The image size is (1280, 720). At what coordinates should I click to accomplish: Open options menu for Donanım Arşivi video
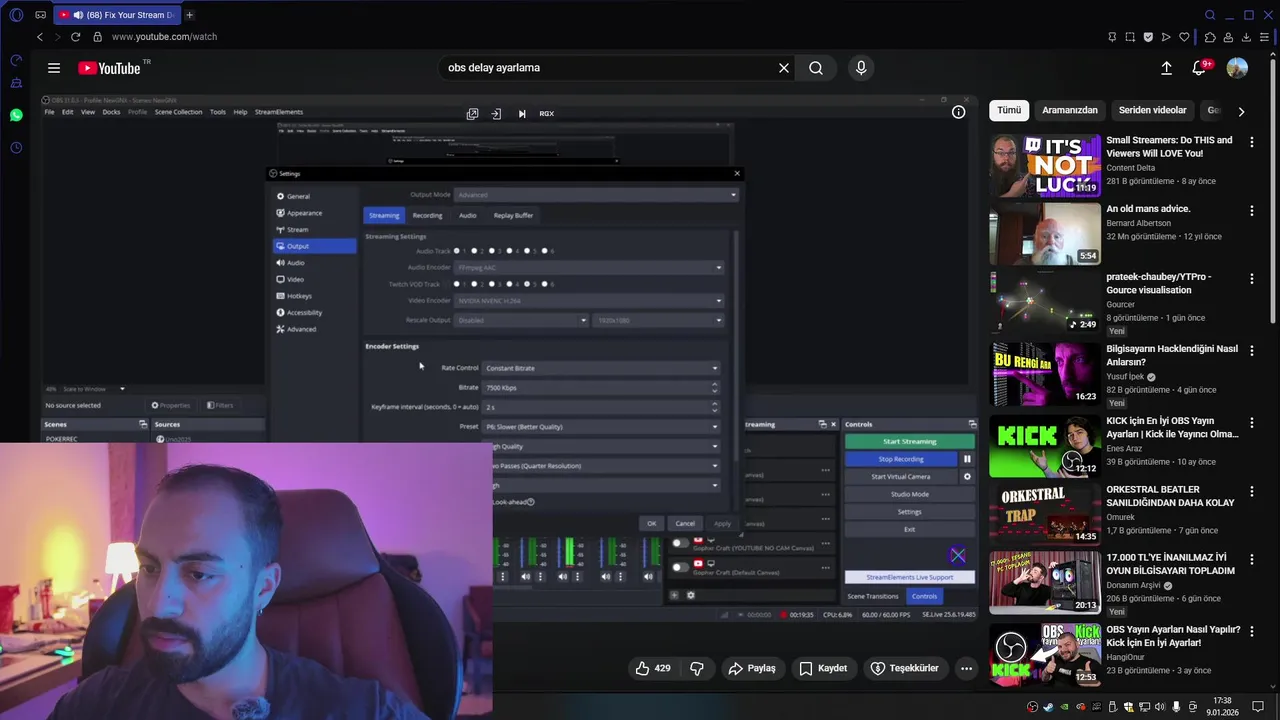(x=1251, y=560)
